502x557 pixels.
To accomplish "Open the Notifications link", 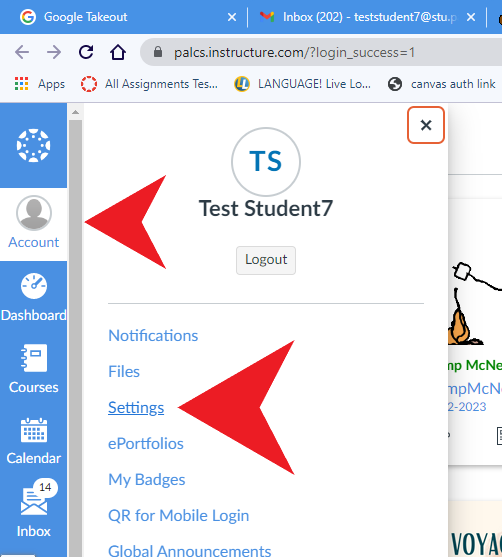I will click(153, 335).
